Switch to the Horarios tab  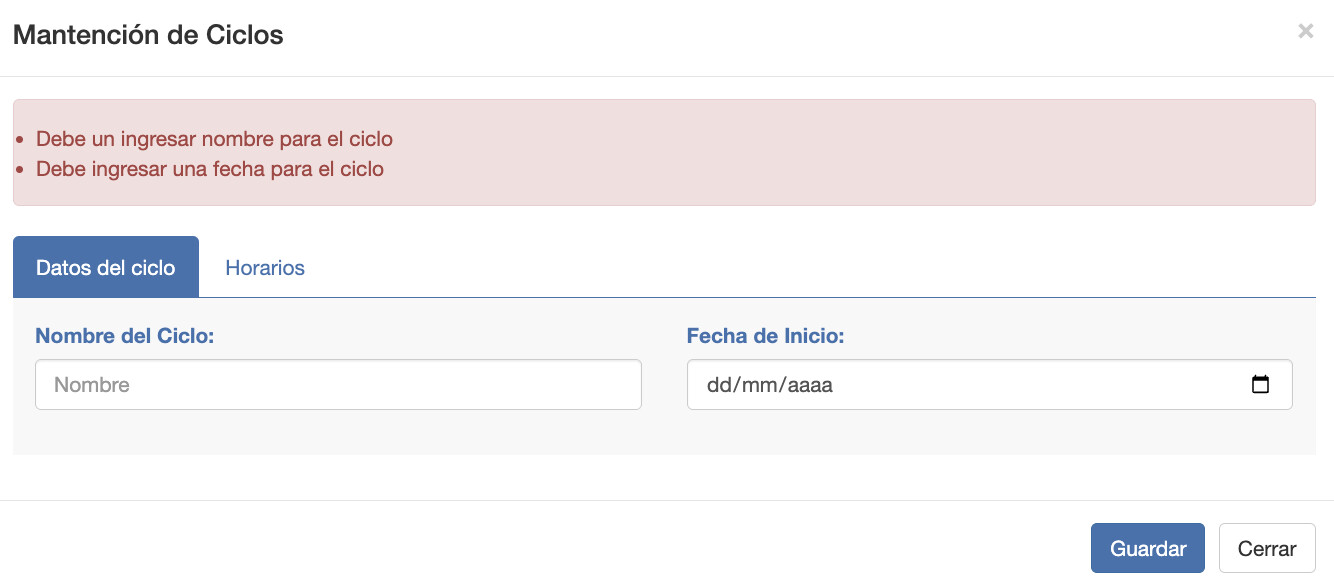click(265, 268)
